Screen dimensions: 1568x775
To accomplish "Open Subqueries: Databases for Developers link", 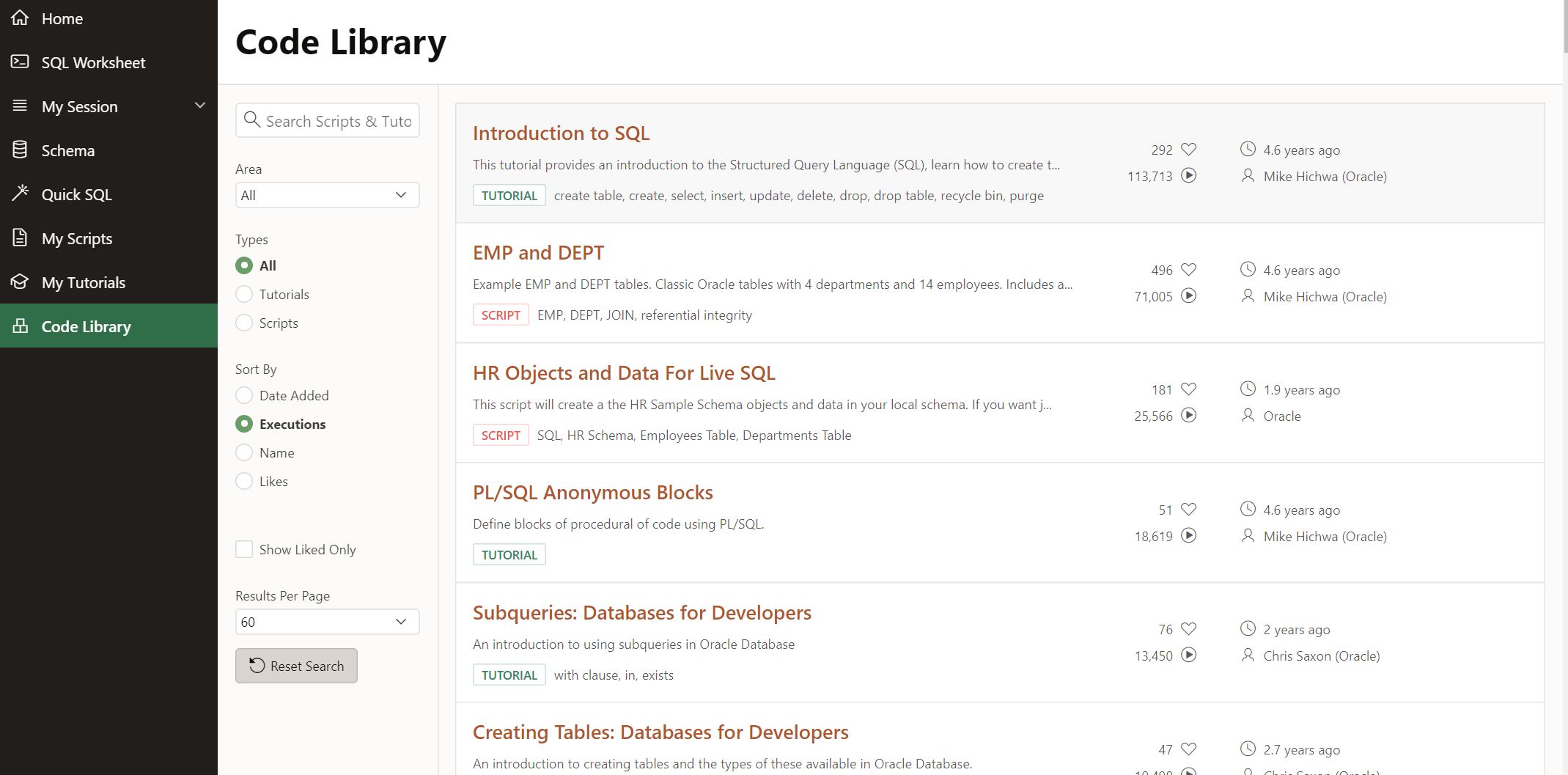I will coord(642,613).
